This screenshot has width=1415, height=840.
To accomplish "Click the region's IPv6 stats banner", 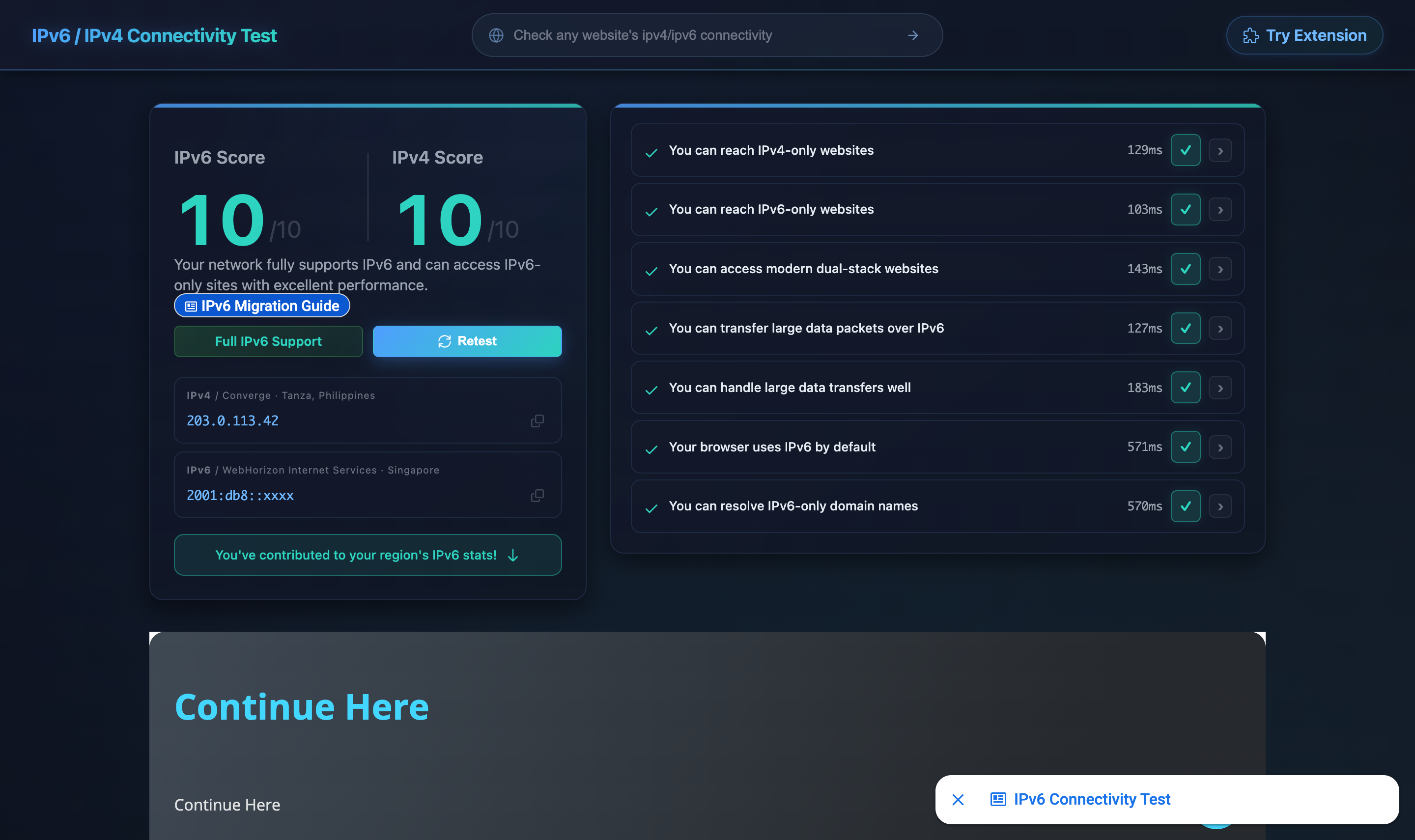I will [x=368, y=555].
